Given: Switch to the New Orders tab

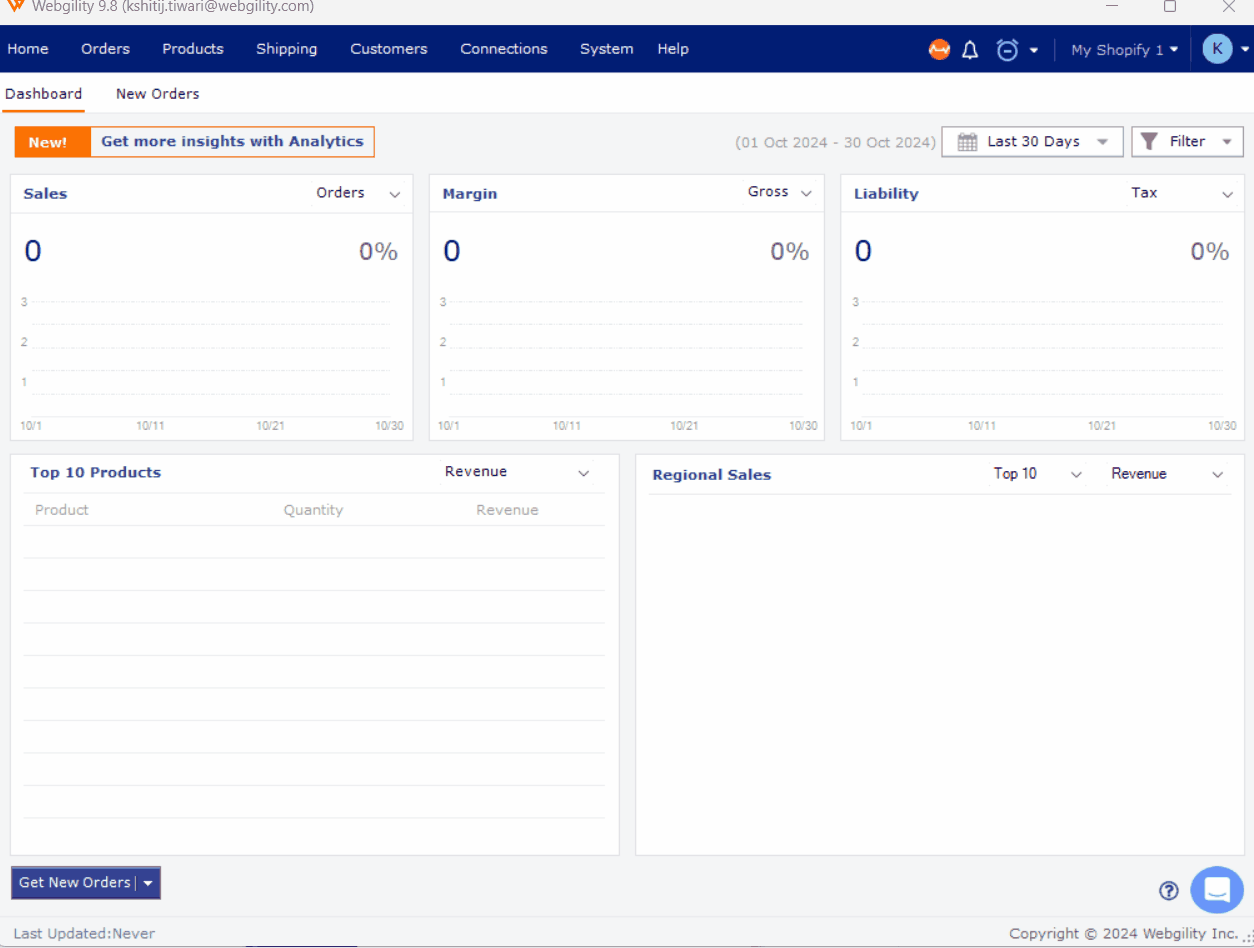Looking at the screenshot, I should point(157,94).
